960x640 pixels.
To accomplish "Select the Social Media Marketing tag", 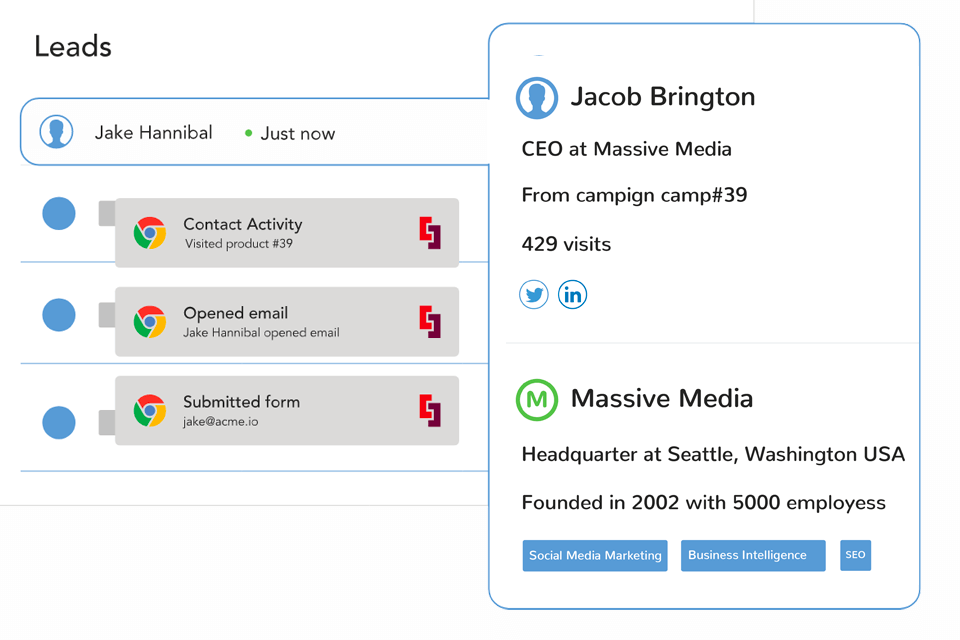I will pos(595,556).
